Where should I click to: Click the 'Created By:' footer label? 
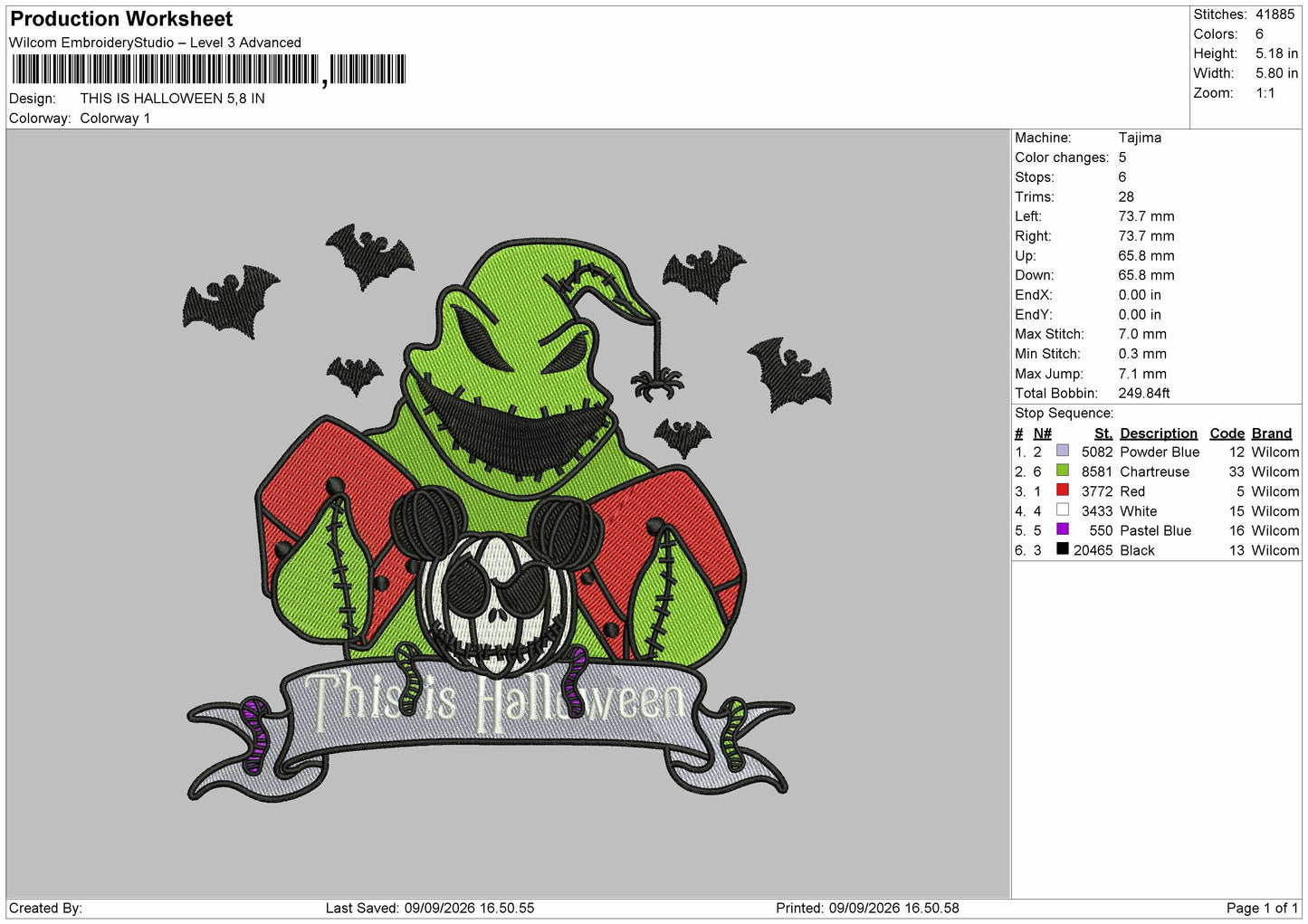(x=45, y=908)
